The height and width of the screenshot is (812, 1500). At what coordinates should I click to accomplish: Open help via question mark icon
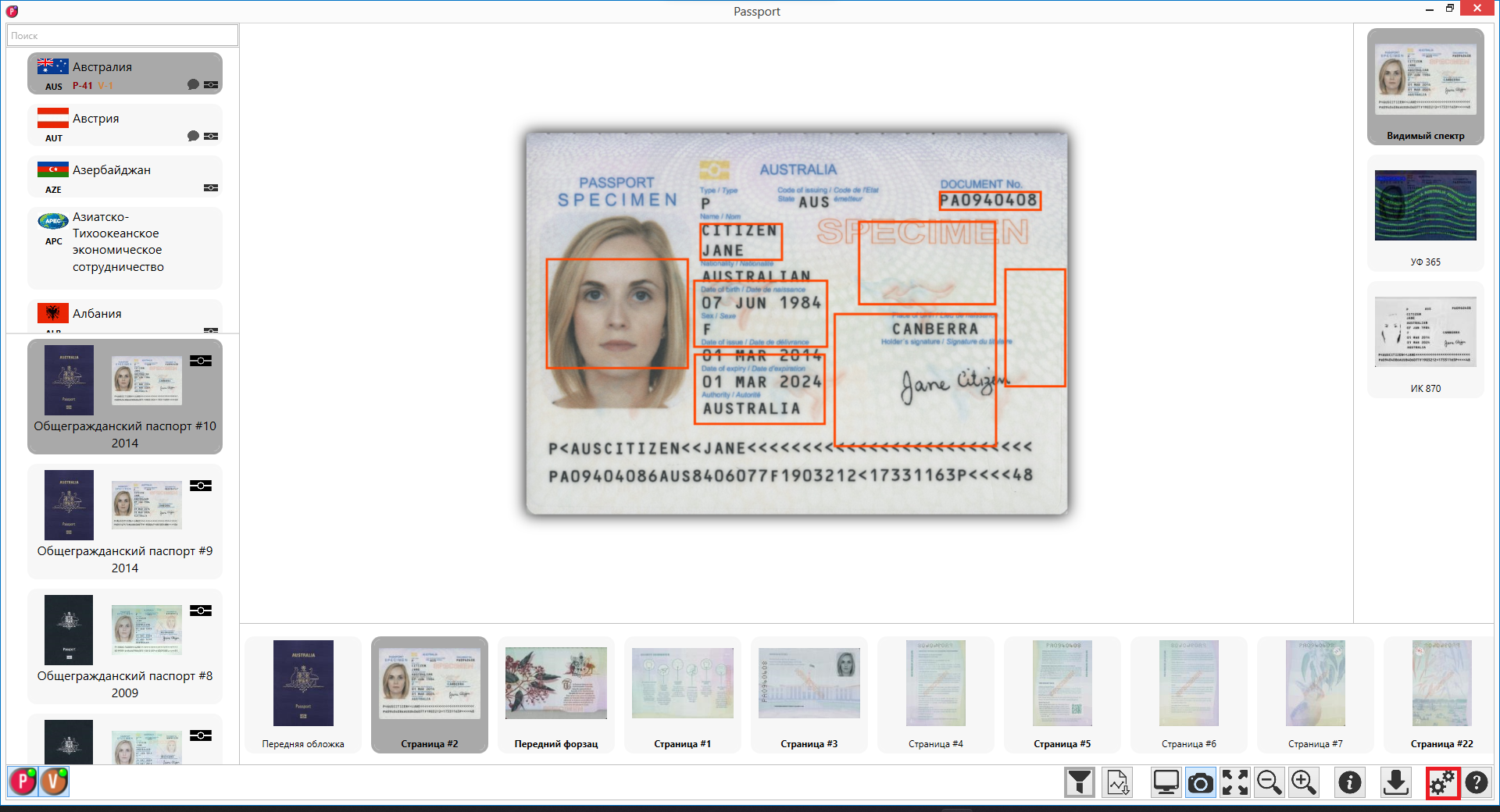pos(1477,782)
